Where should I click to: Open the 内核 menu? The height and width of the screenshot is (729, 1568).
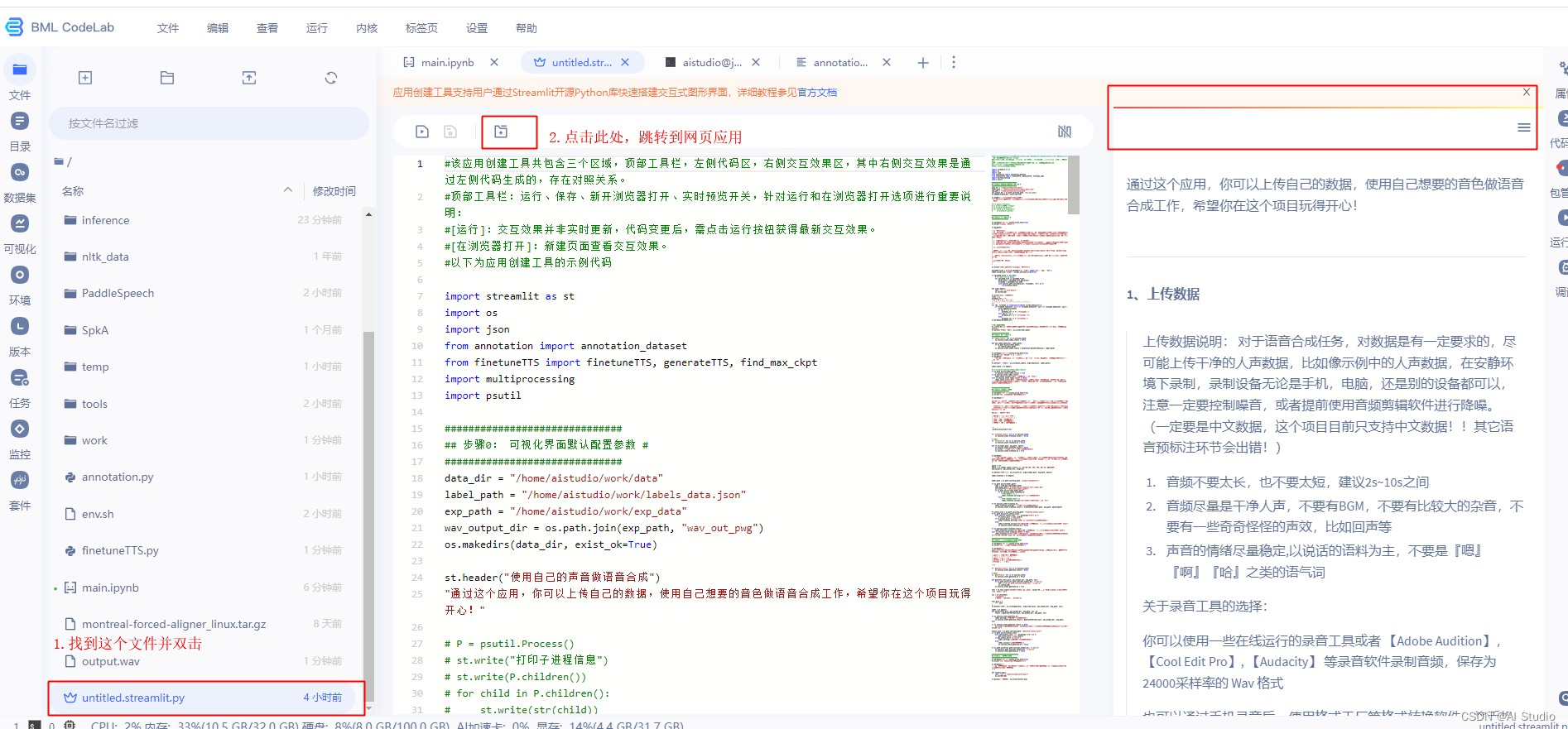click(x=367, y=28)
